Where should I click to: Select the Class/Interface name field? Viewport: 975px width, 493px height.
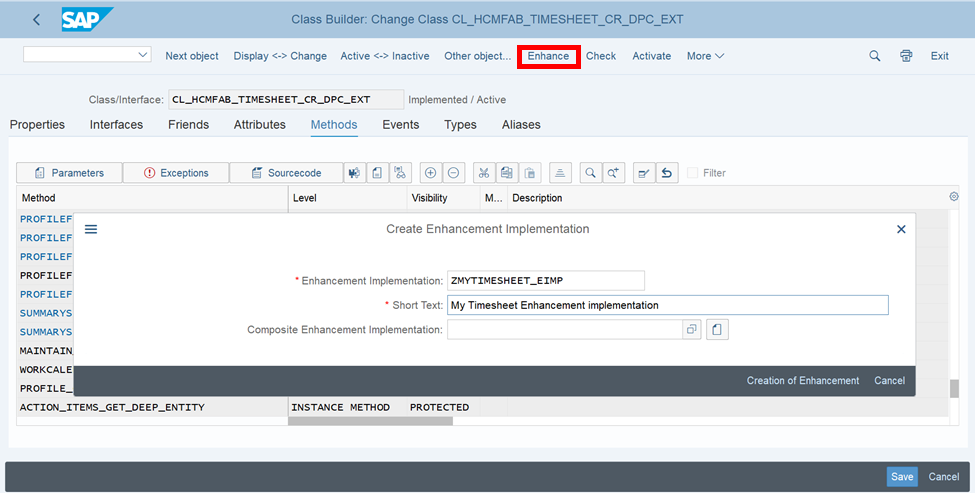tap(286, 99)
